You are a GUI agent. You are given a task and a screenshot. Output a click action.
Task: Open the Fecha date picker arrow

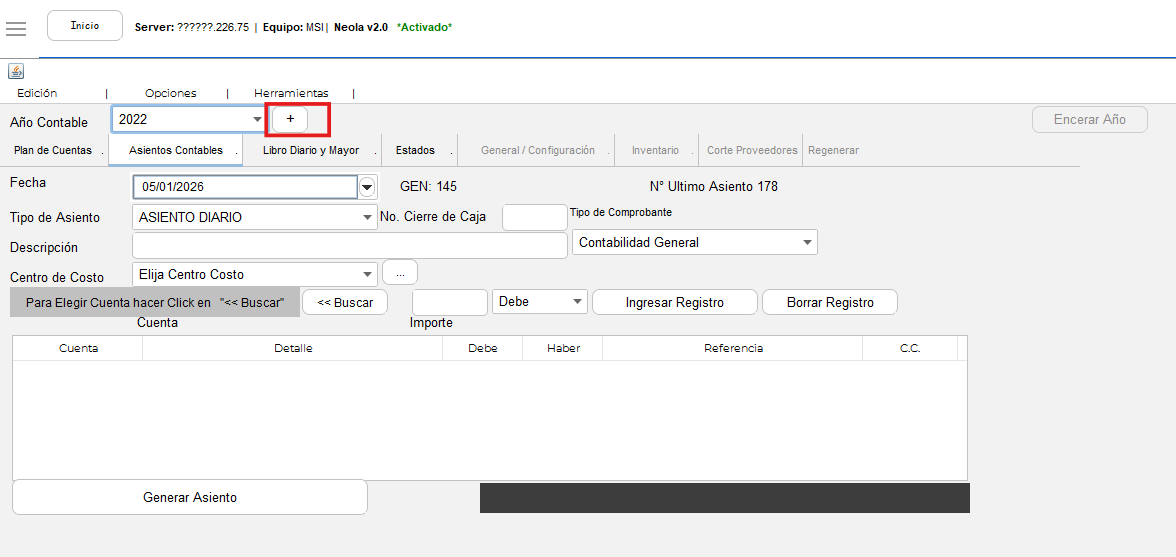pyautogui.click(x=367, y=187)
